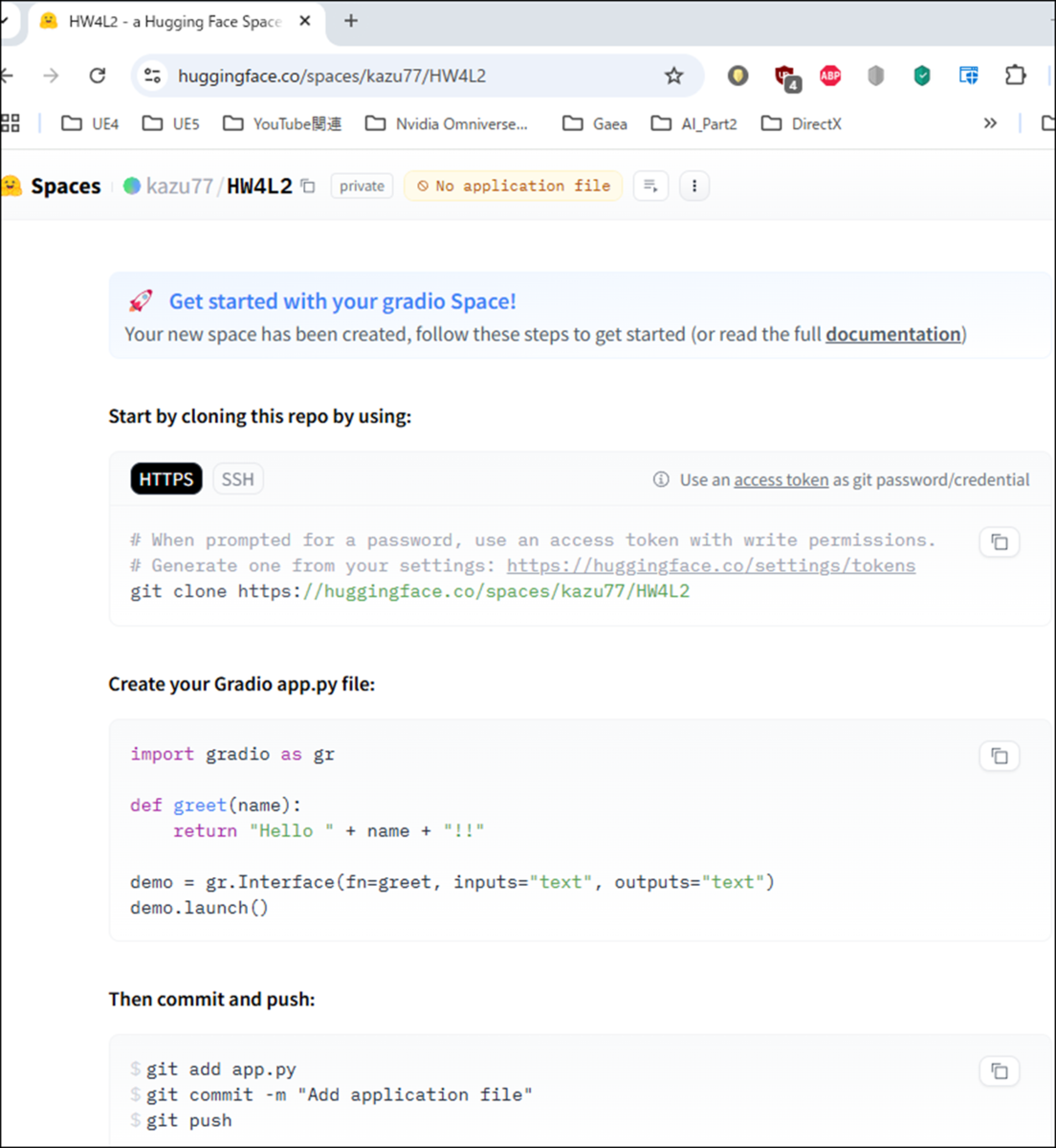Click the git clone URL text
The width and height of the screenshot is (1056, 1148).
(x=464, y=591)
